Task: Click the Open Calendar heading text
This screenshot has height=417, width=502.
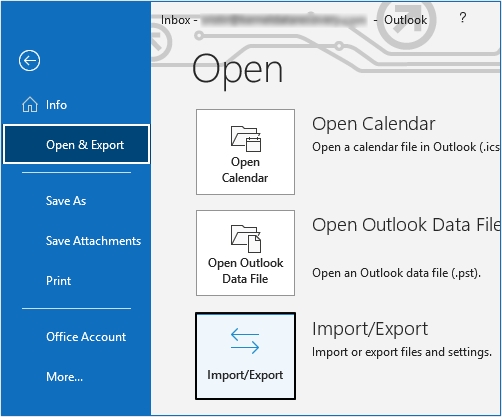Action: pos(374,124)
